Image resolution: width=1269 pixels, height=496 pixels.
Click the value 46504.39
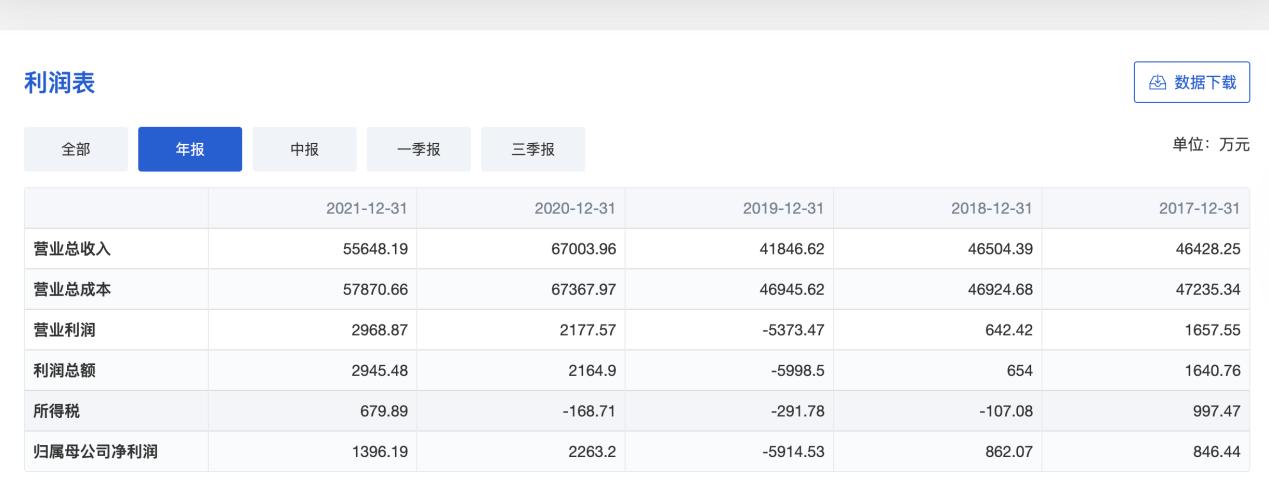click(999, 249)
